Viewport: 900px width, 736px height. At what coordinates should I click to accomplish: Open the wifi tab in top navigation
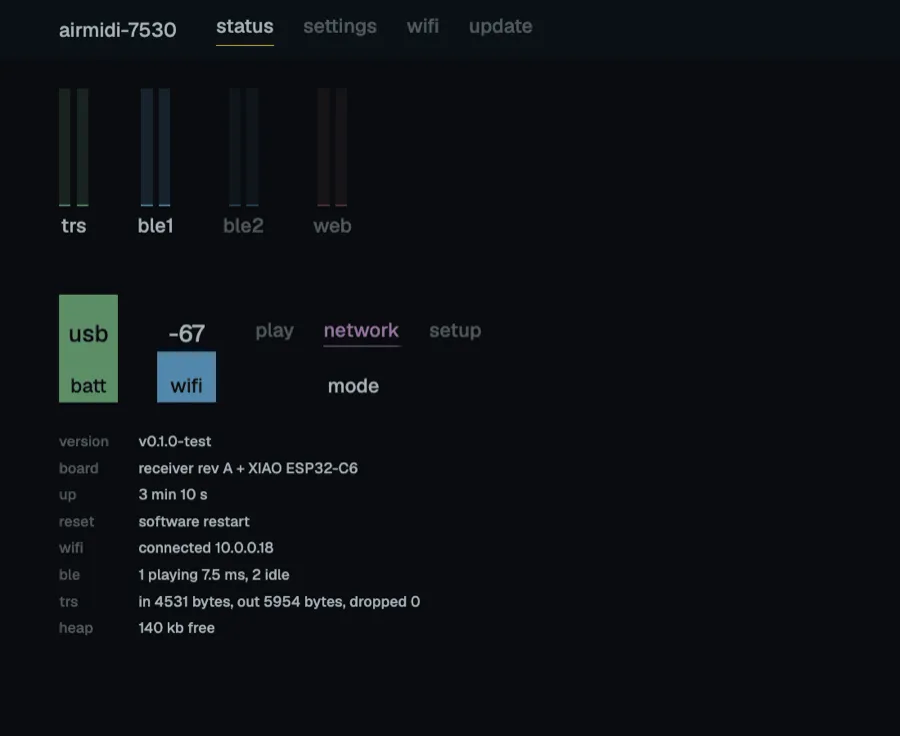pos(422,26)
